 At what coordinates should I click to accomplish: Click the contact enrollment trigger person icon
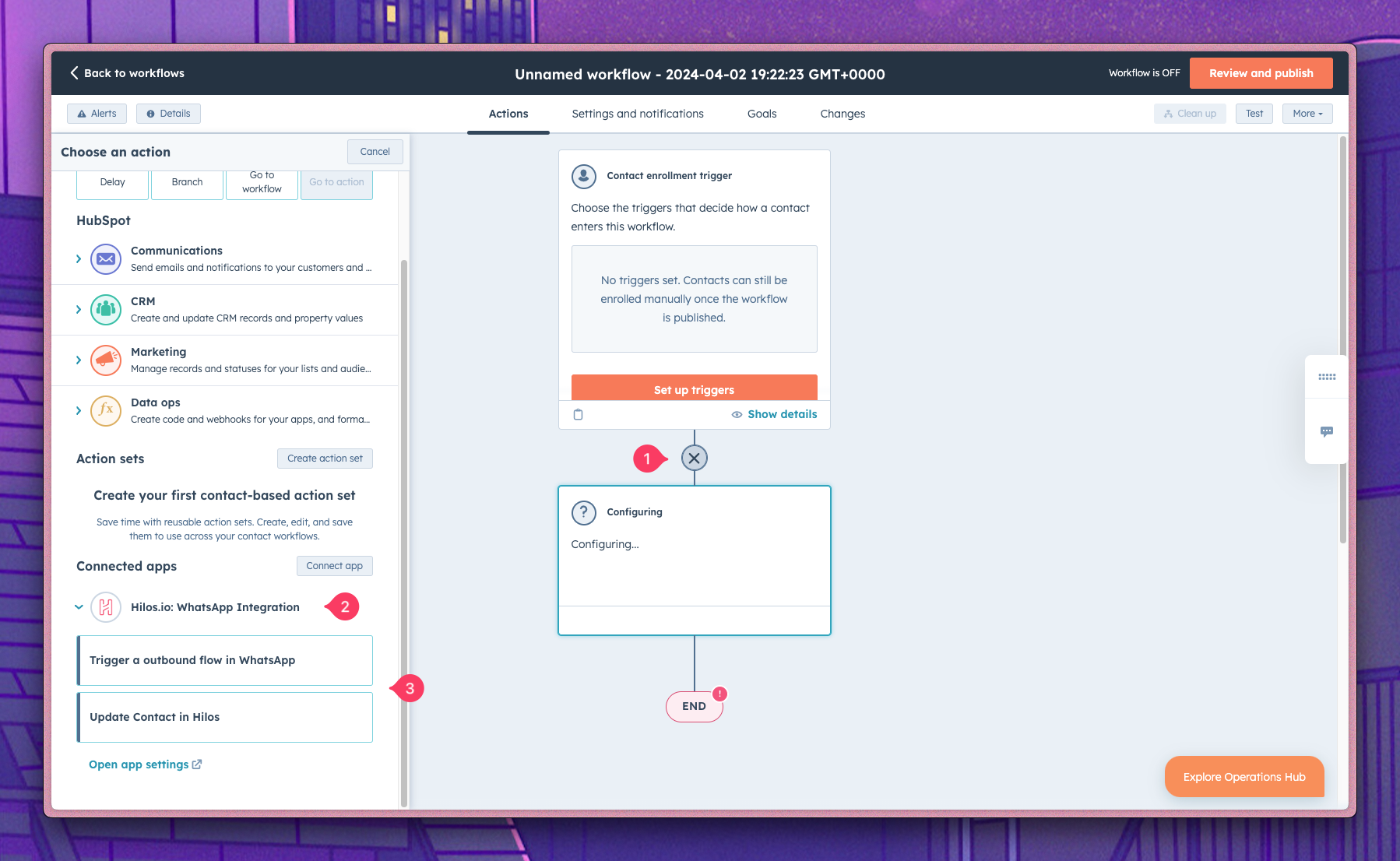[x=583, y=175]
